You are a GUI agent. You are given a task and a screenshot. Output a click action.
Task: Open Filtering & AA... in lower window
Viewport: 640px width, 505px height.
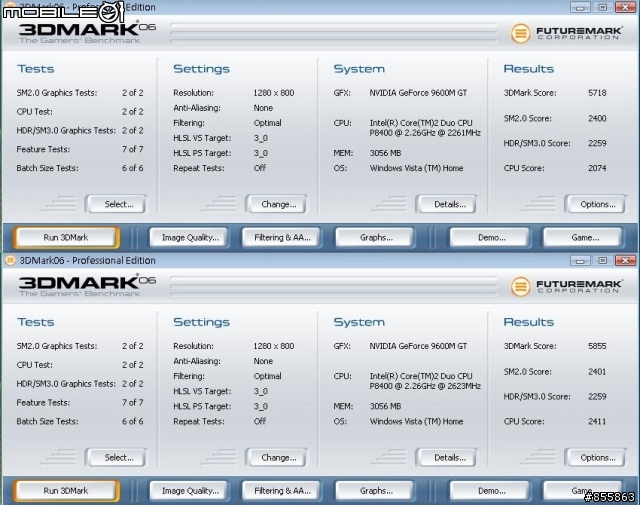coord(282,490)
